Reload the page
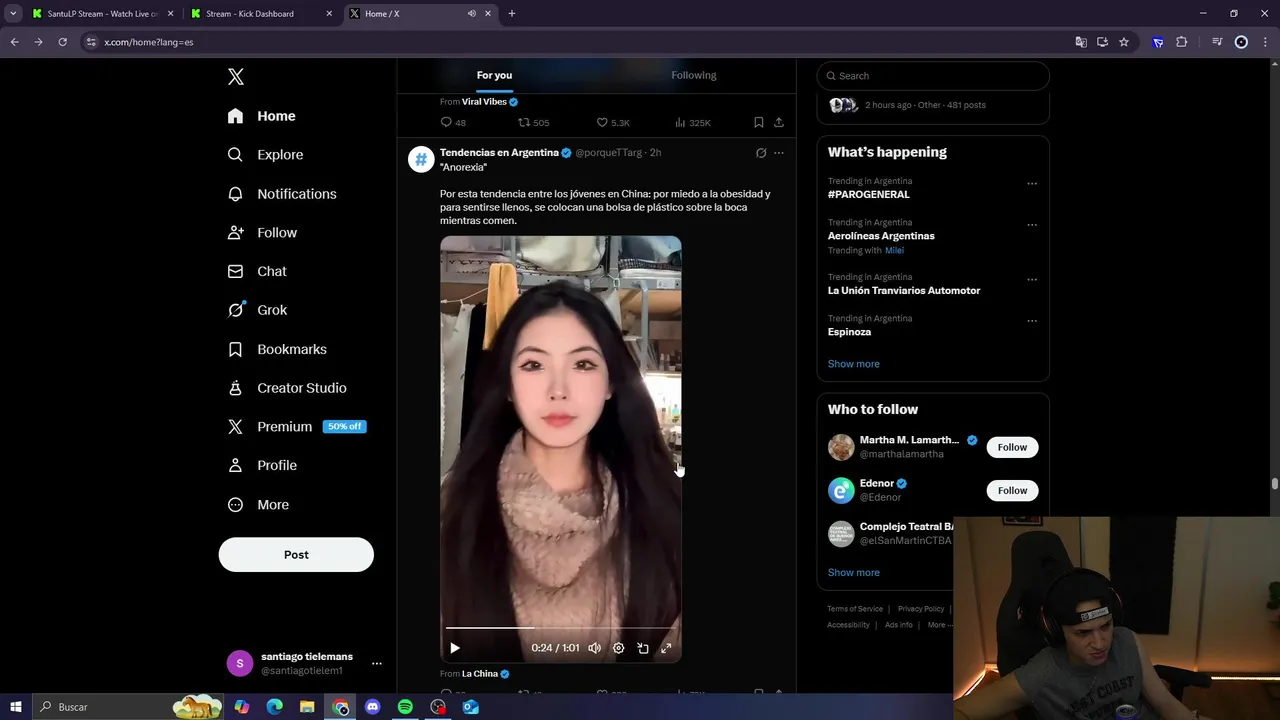The height and width of the screenshot is (720, 1280). tap(62, 42)
